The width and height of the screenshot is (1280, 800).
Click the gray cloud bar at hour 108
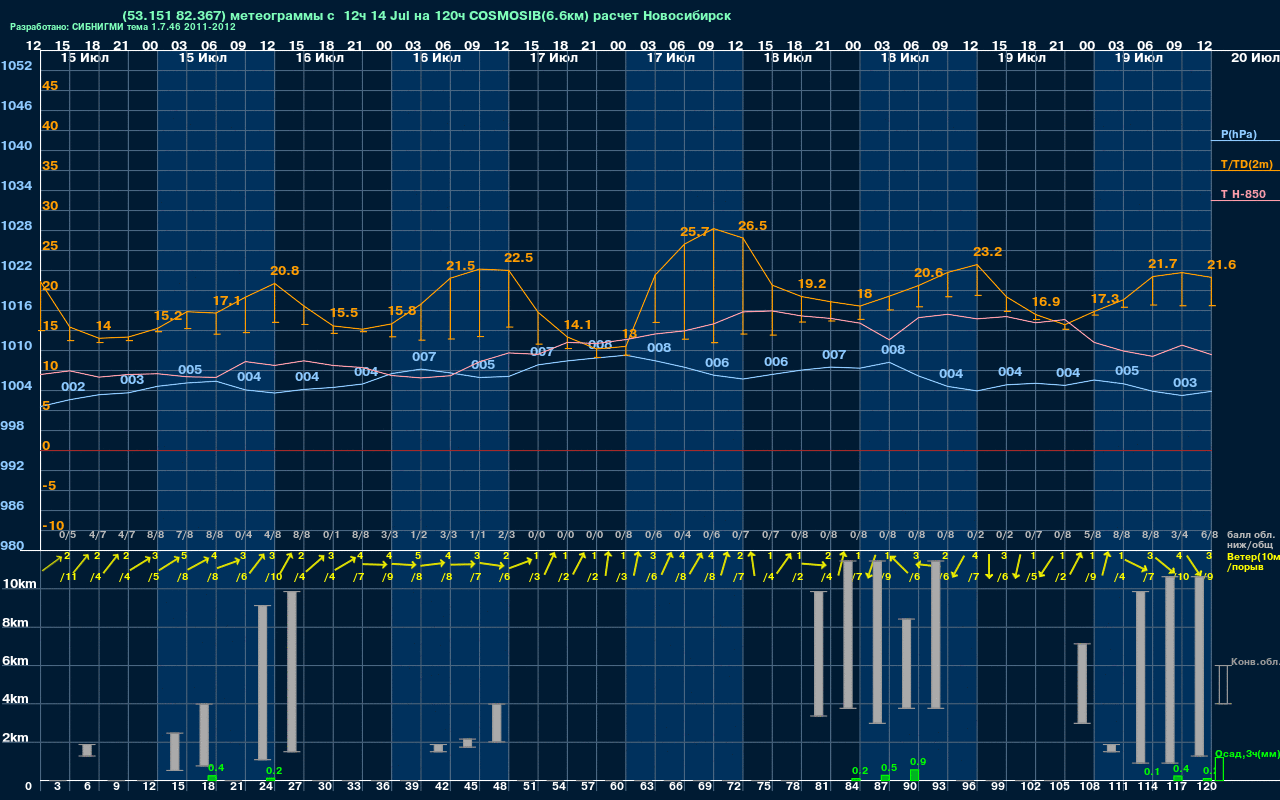click(1082, 683)
